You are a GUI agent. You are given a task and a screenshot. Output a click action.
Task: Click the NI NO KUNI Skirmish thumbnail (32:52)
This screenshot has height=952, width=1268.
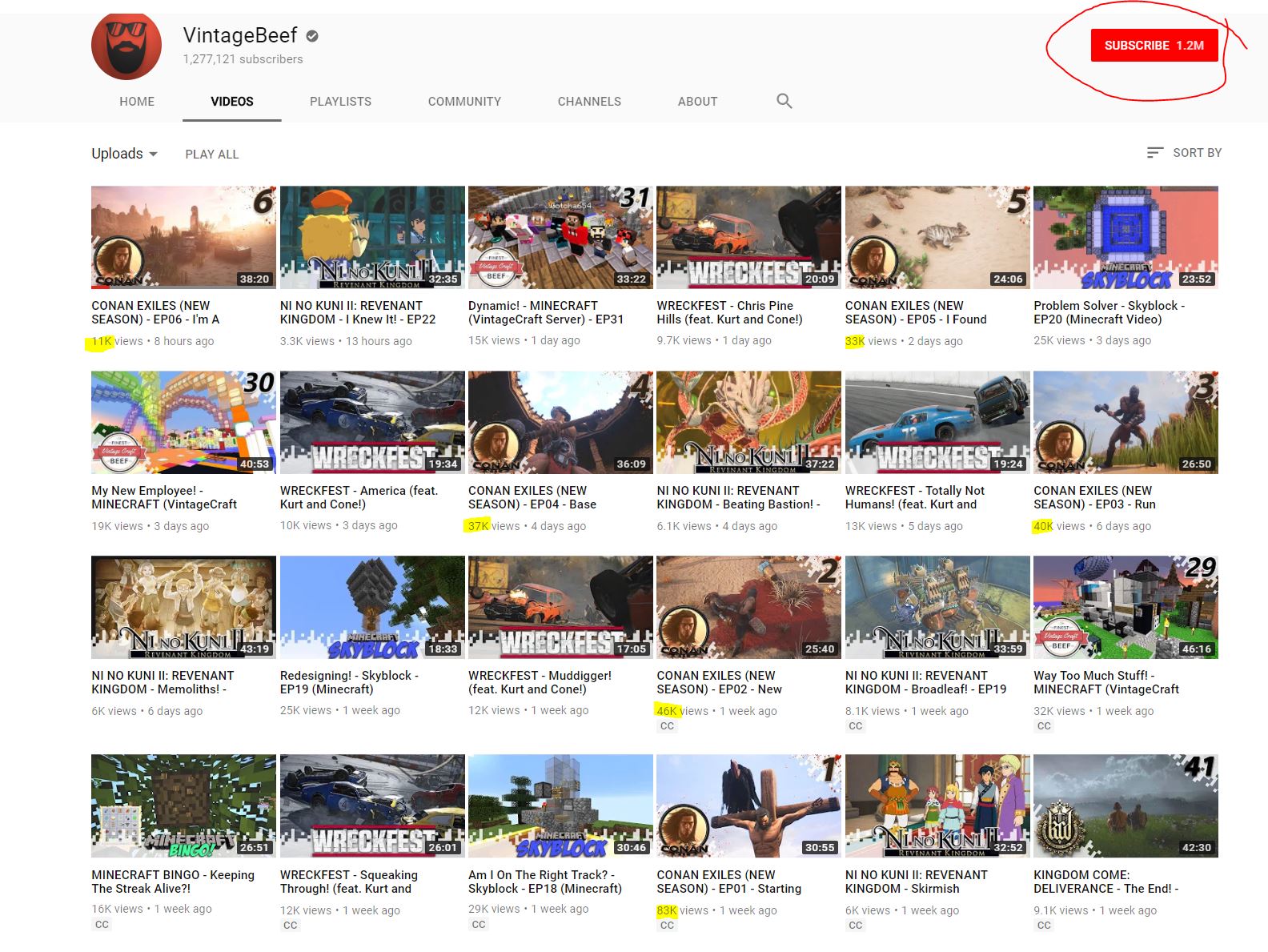point(937,805)
